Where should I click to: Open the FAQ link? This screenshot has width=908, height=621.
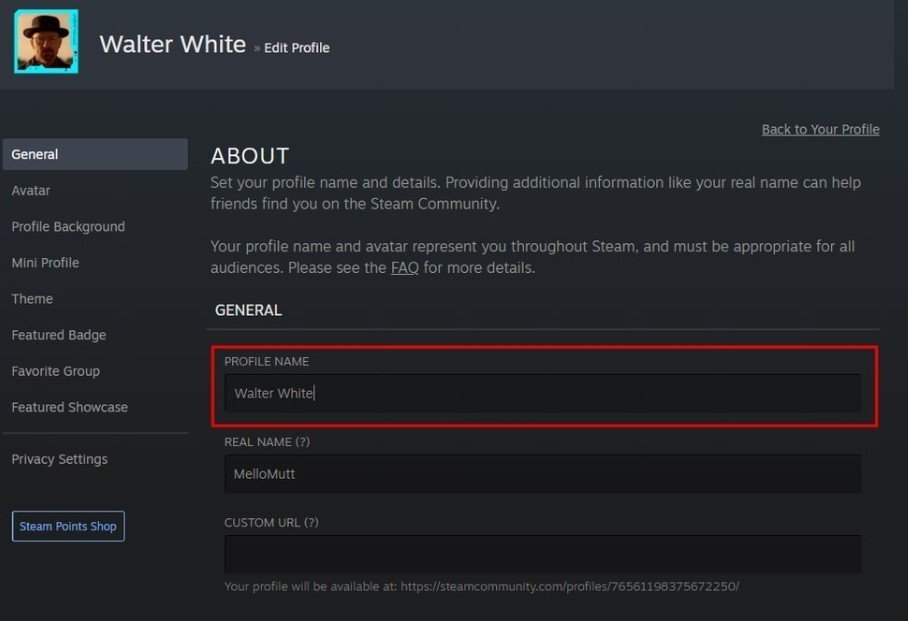tap(405, 268)
